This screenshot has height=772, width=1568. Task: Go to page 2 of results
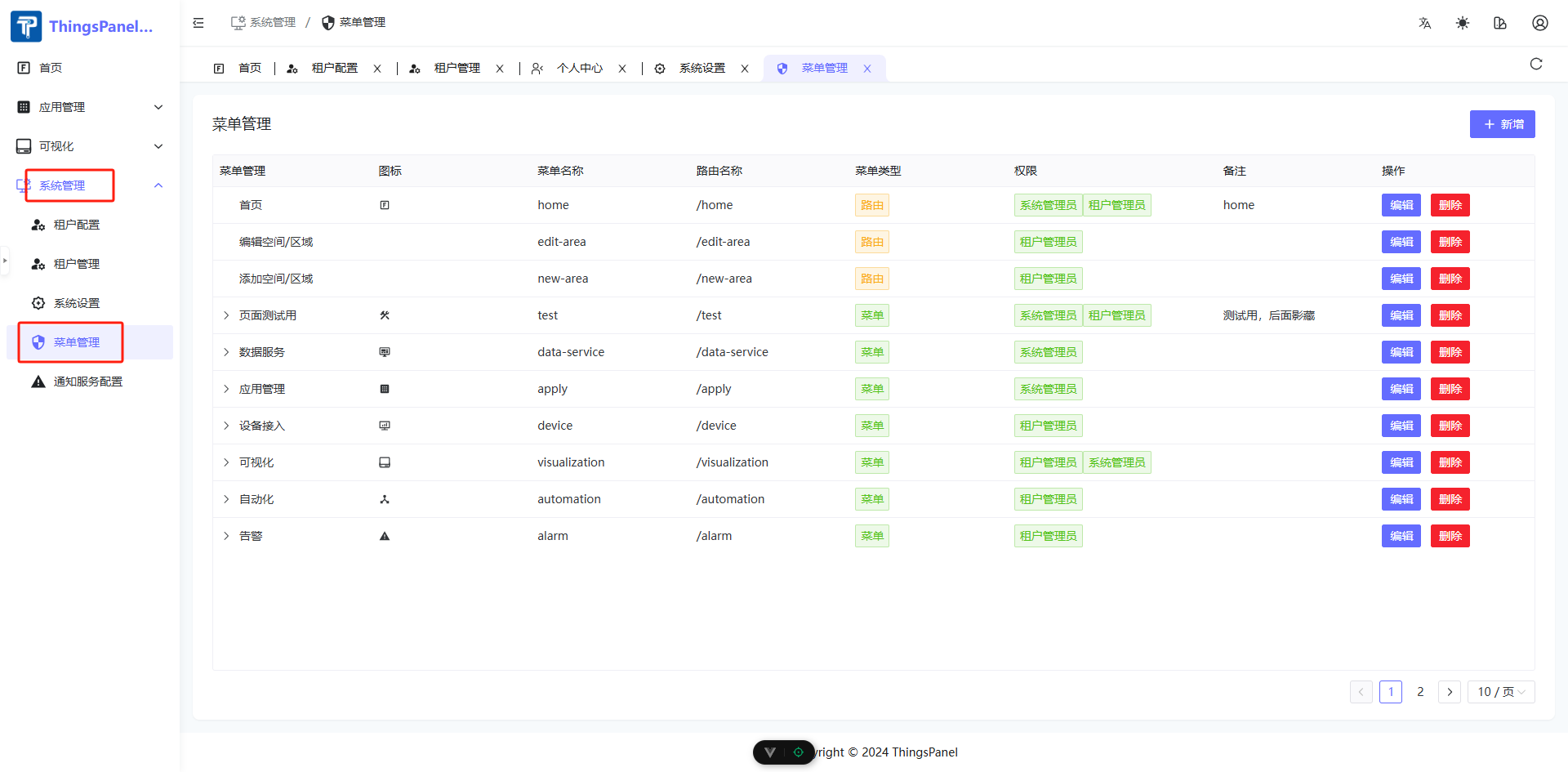[1420, 692]
